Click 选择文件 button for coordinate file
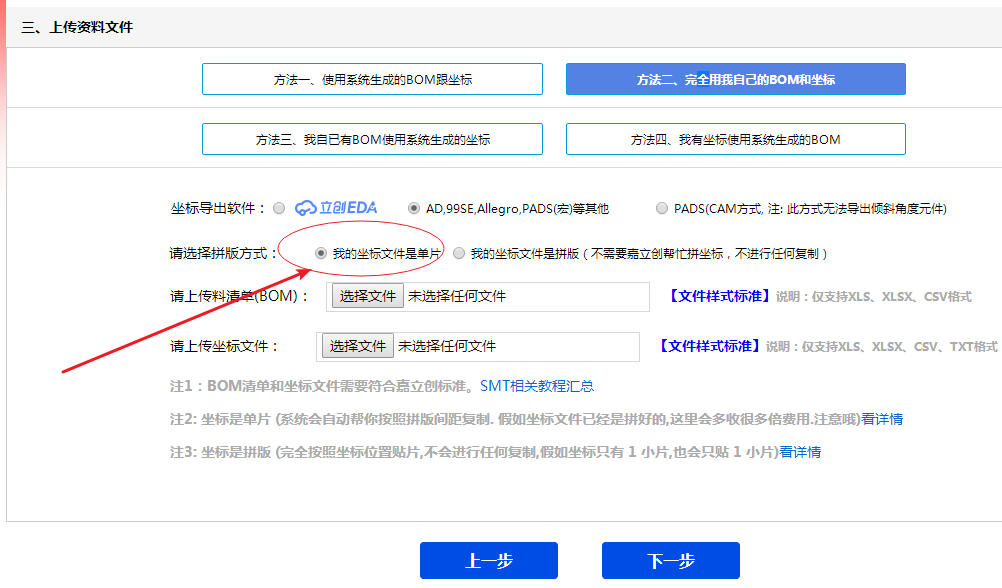This screenshot has width=1002, height=588. pyautogui.click(x=358, y=346)
